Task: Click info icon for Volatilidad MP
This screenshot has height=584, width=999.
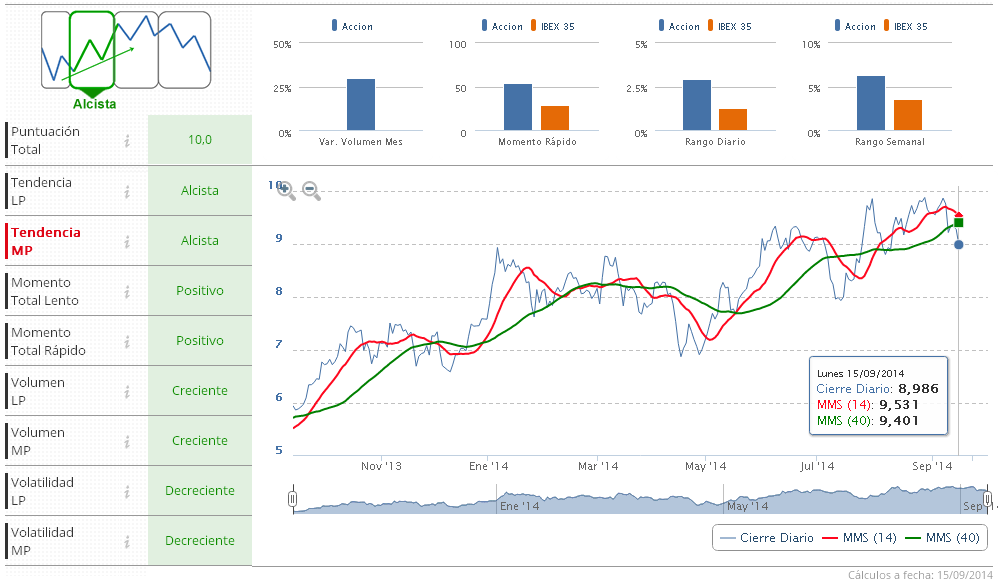Action: pyautogui.click(x=128, y=541)
